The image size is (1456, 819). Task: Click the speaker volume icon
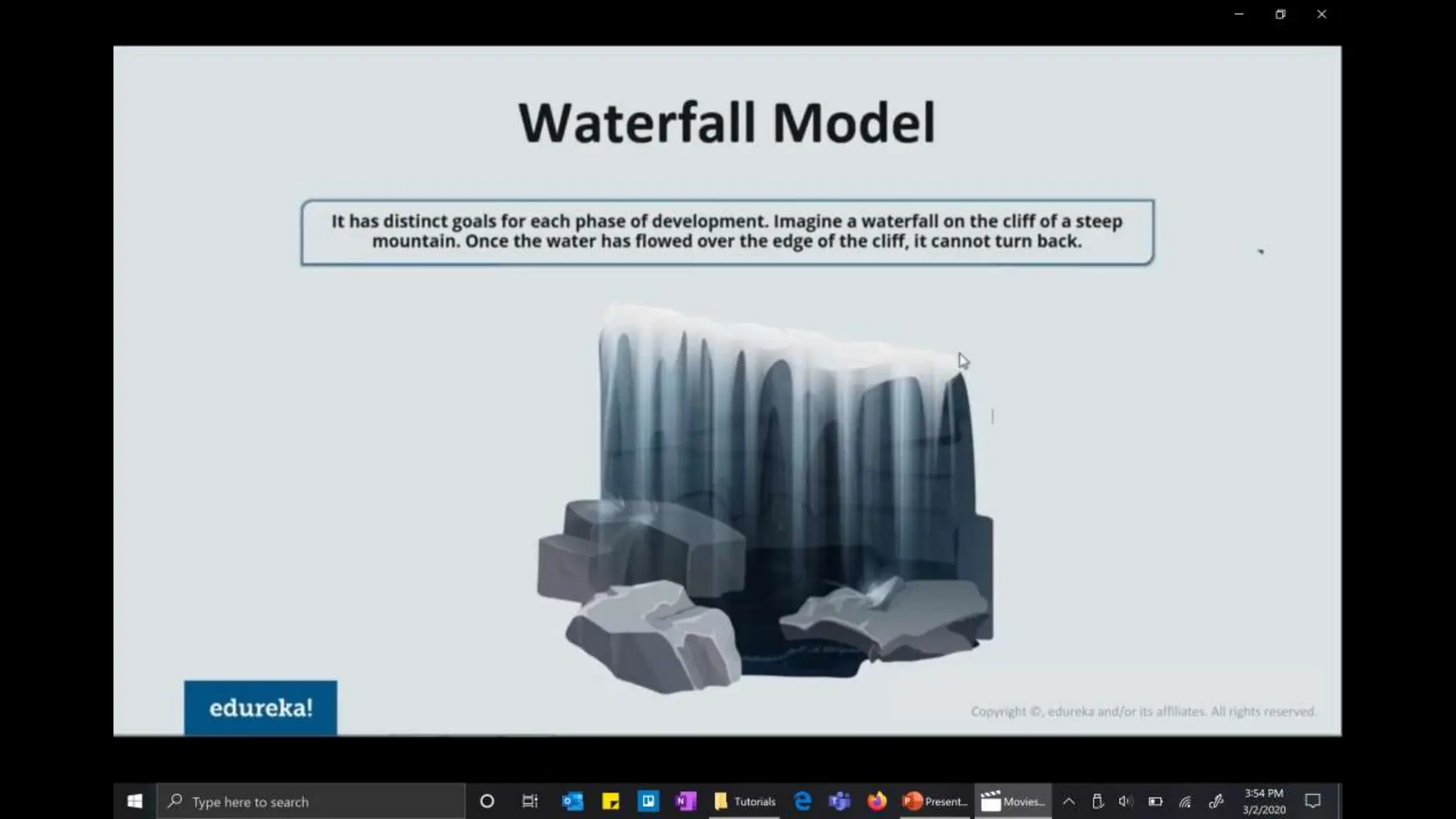point(1125,801)
